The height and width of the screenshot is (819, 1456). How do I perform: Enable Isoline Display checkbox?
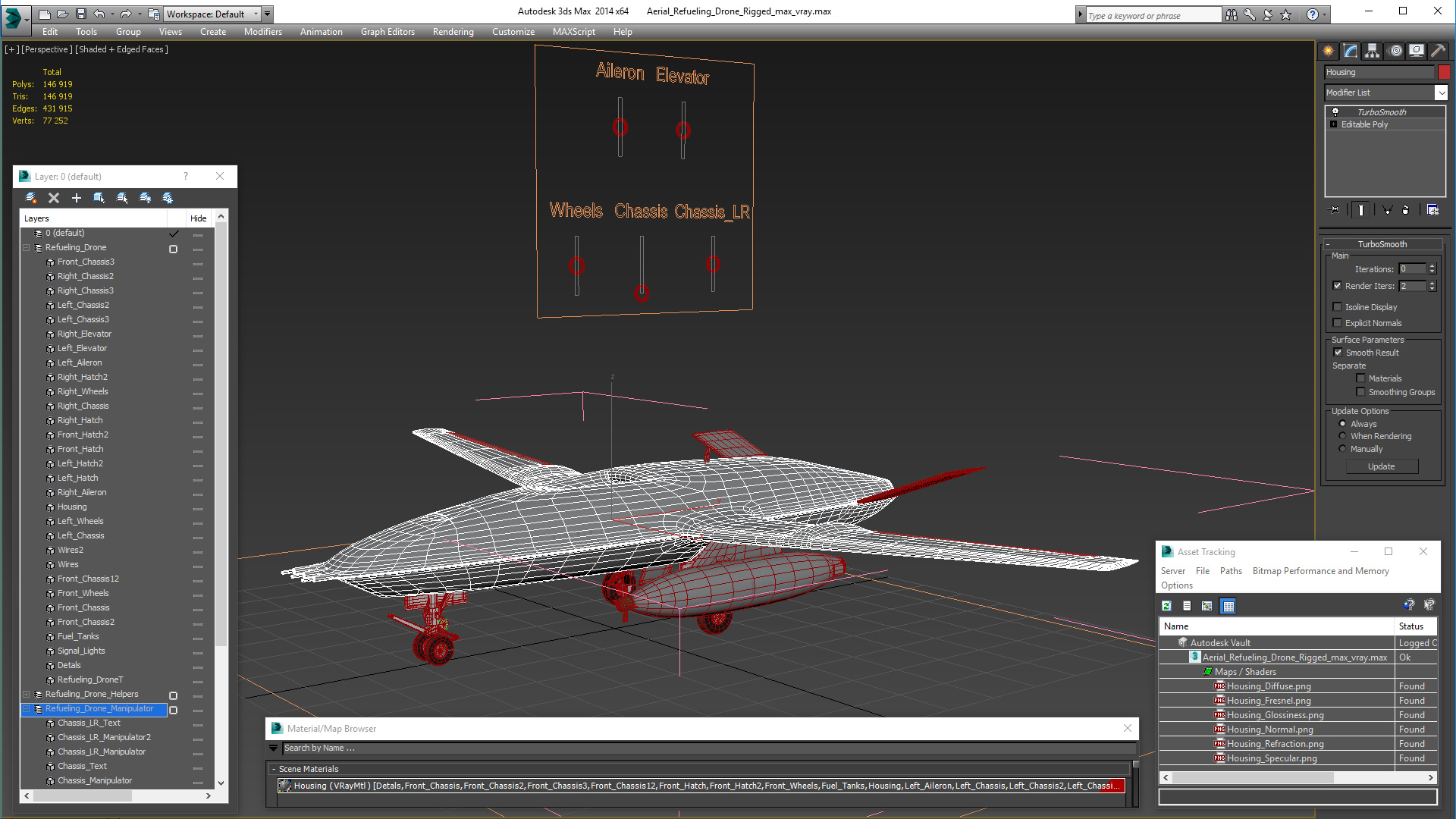click(1338, 307)
